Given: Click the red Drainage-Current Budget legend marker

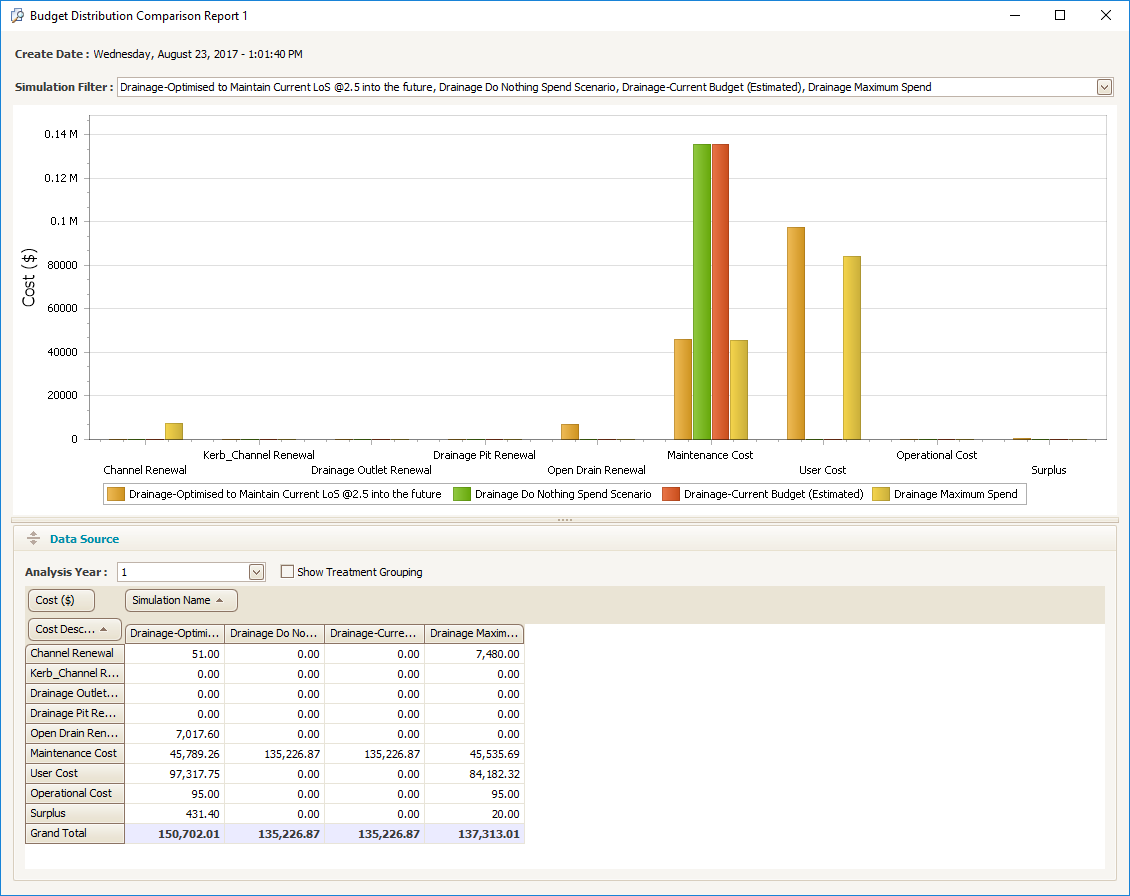Looking at the screenshot, I should point(670,494).
